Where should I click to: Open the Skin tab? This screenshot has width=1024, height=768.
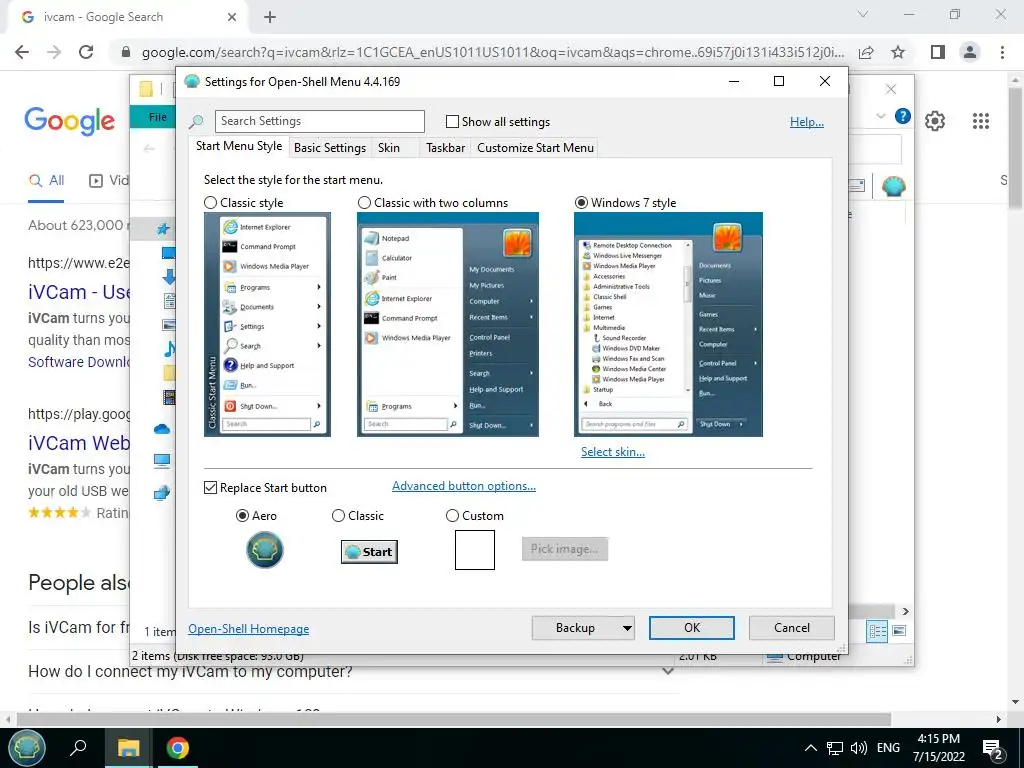click(x=389, y=148)
